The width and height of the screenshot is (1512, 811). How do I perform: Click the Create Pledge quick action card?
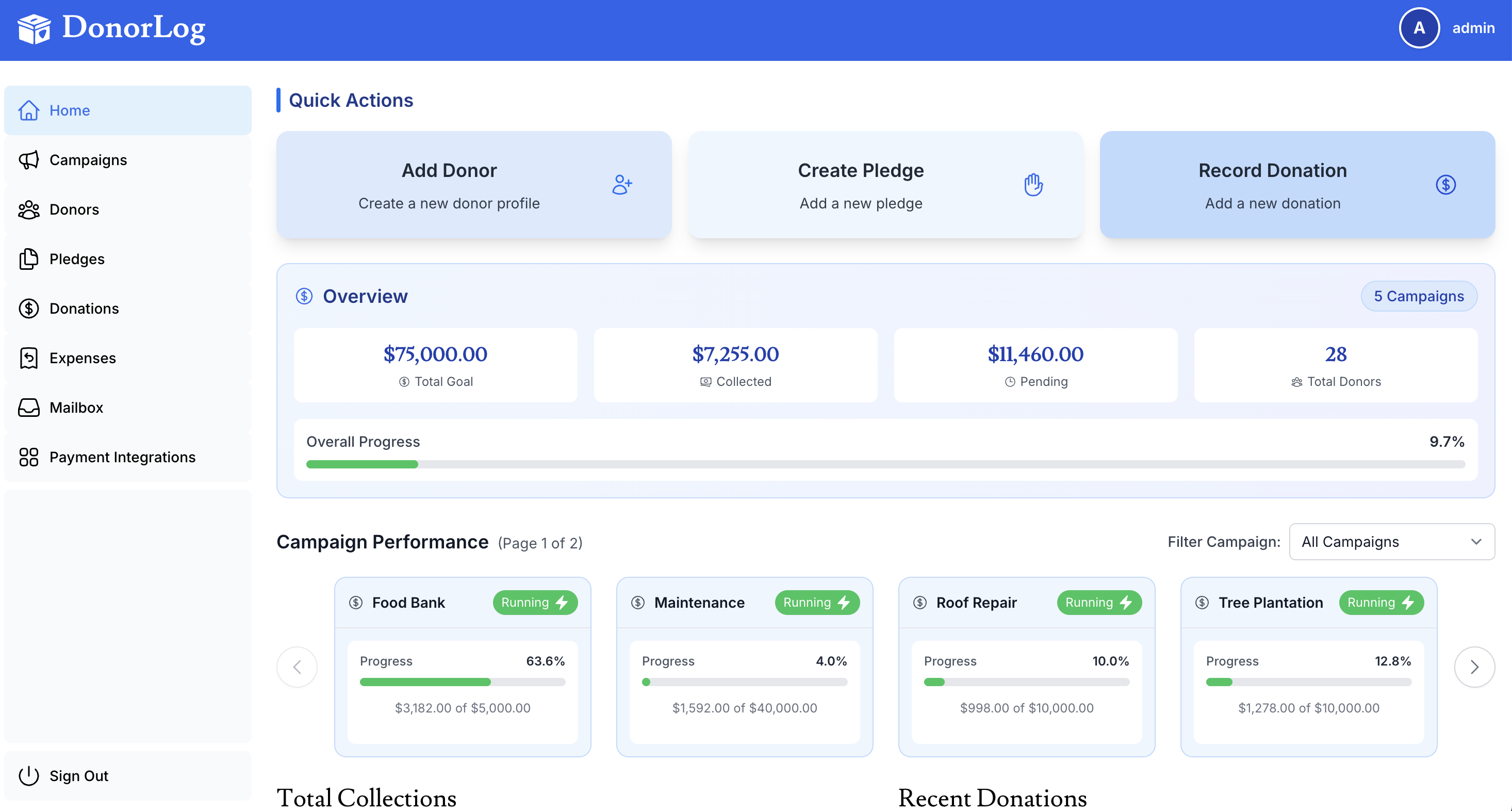pos(885,185)
